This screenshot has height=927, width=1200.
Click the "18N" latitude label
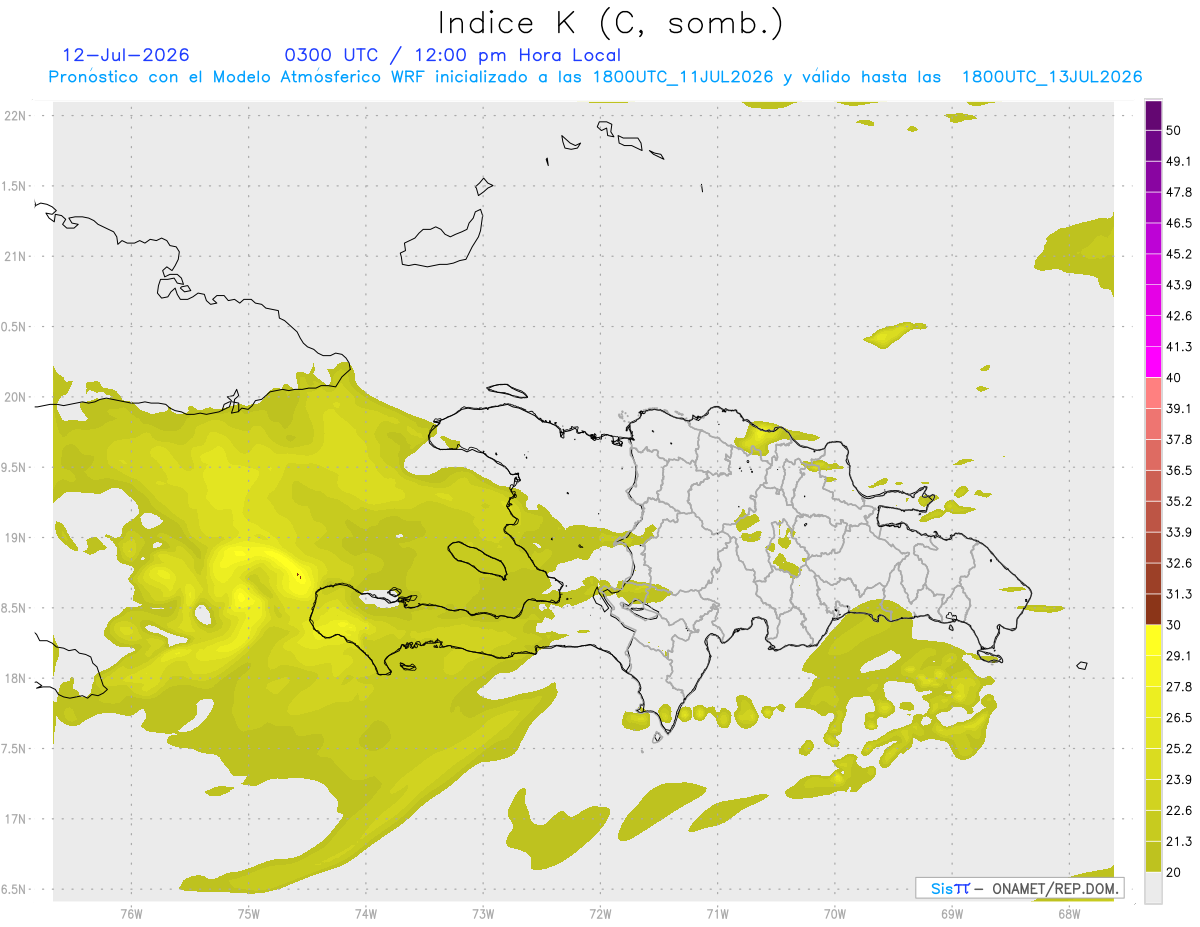click(15, 678)
